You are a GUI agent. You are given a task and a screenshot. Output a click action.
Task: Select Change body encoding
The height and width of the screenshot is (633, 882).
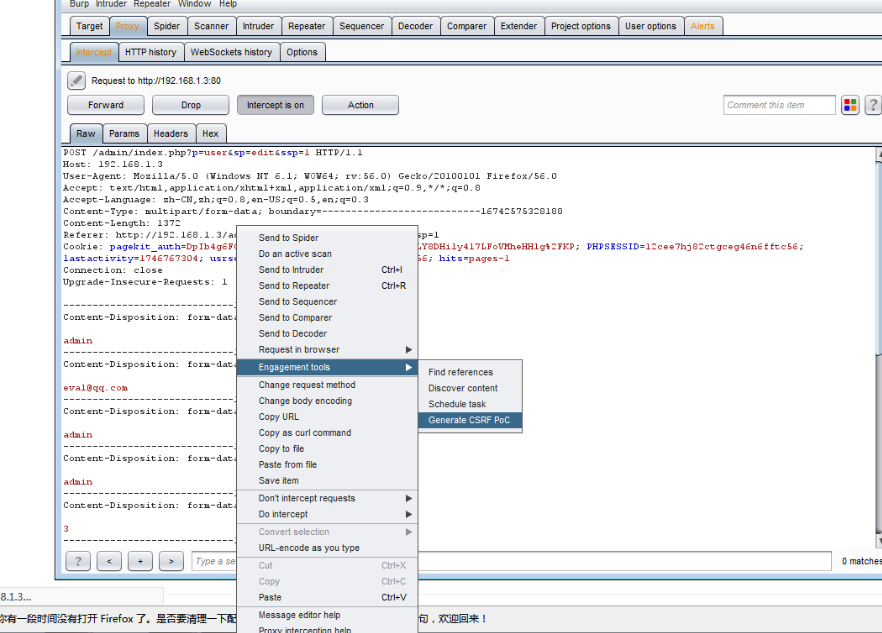point(327,401)
